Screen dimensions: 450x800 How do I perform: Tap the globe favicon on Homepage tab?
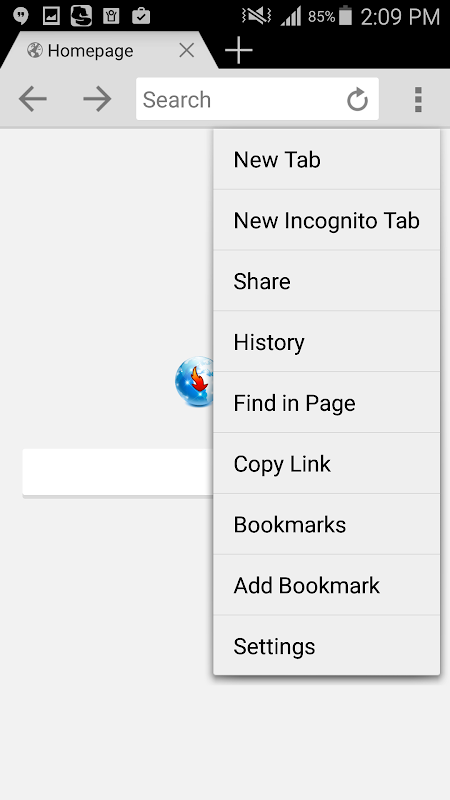(35, 50)
